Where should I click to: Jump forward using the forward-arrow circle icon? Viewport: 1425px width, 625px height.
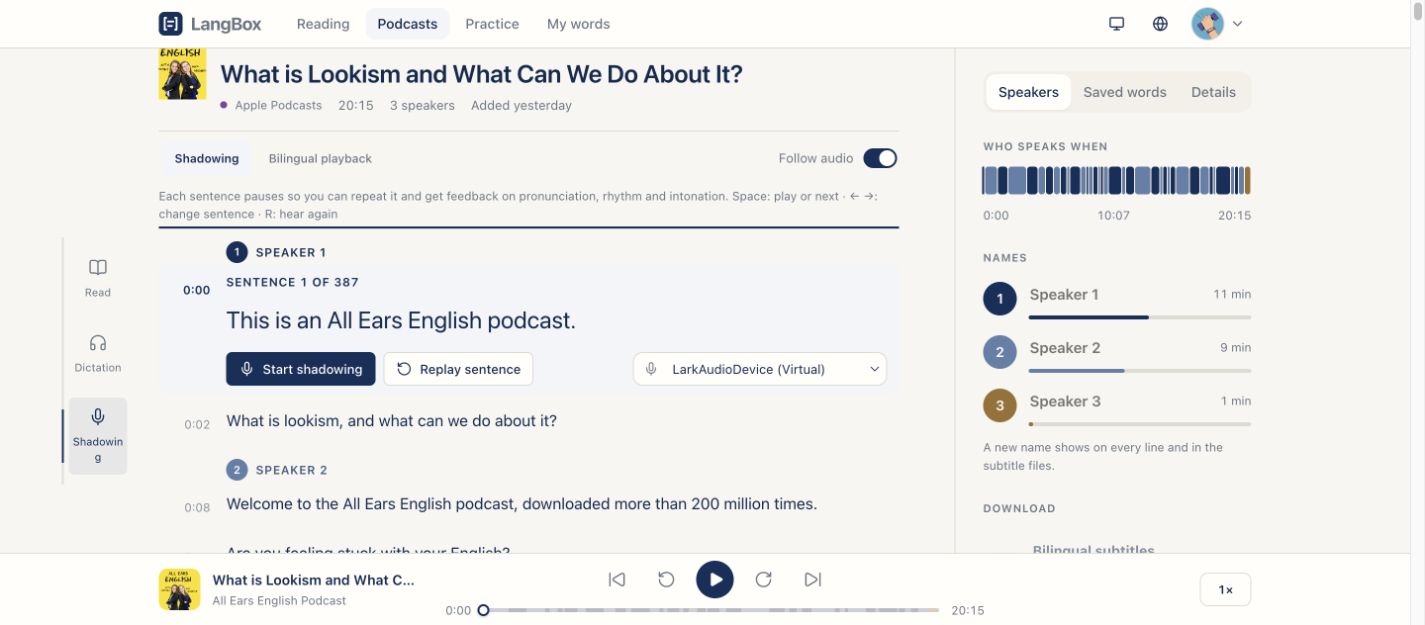764,579
